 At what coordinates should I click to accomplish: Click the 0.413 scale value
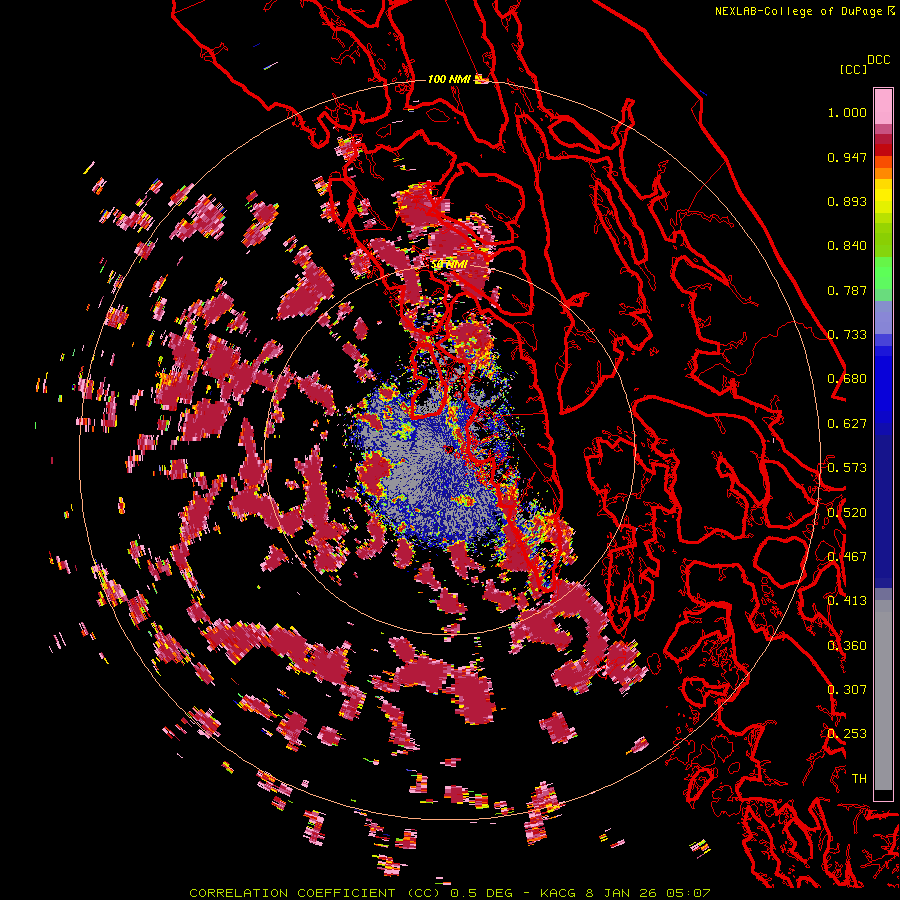(847, 601)
